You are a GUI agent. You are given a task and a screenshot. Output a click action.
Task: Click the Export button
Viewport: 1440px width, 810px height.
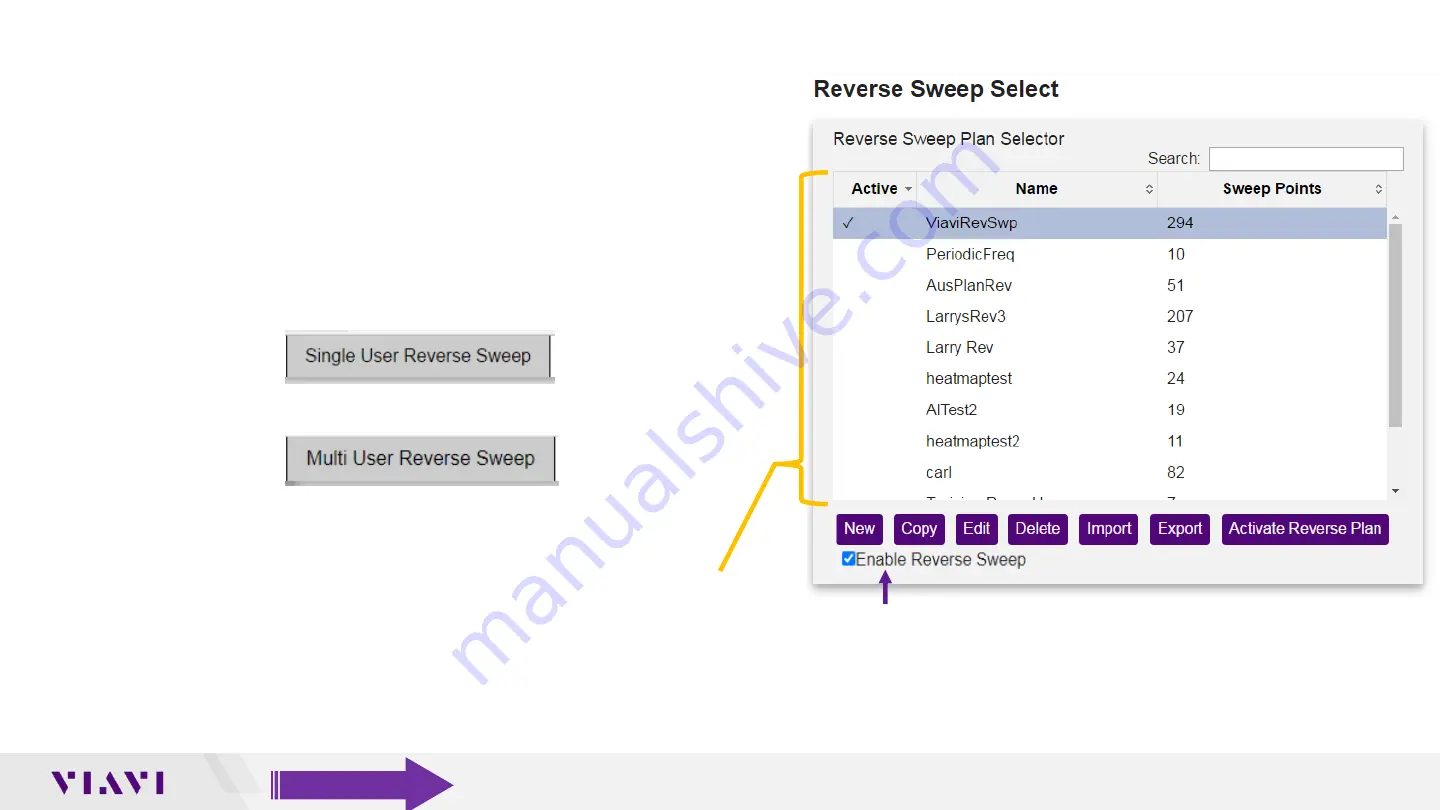pos(1180,529)
